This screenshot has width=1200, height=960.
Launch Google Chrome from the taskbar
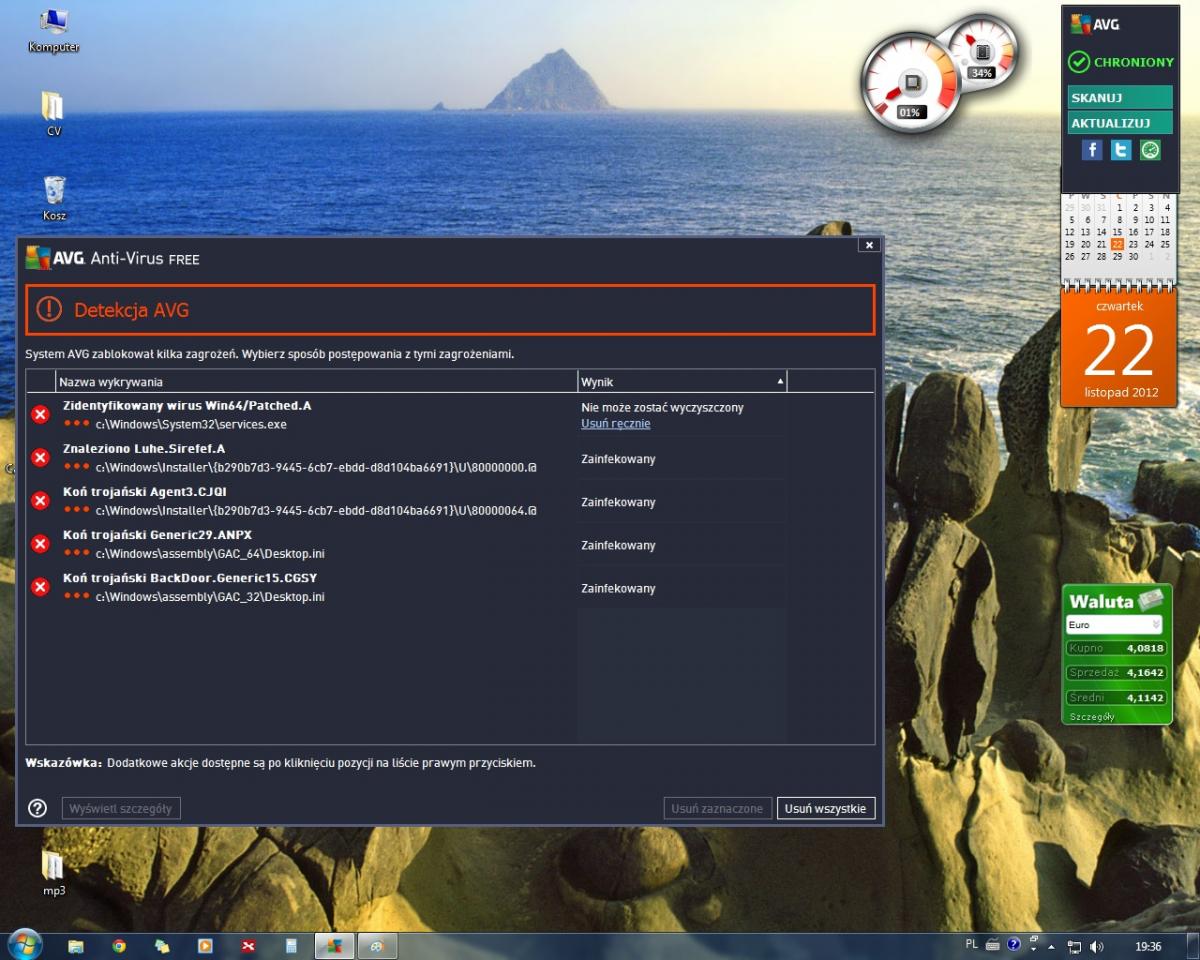119,946
